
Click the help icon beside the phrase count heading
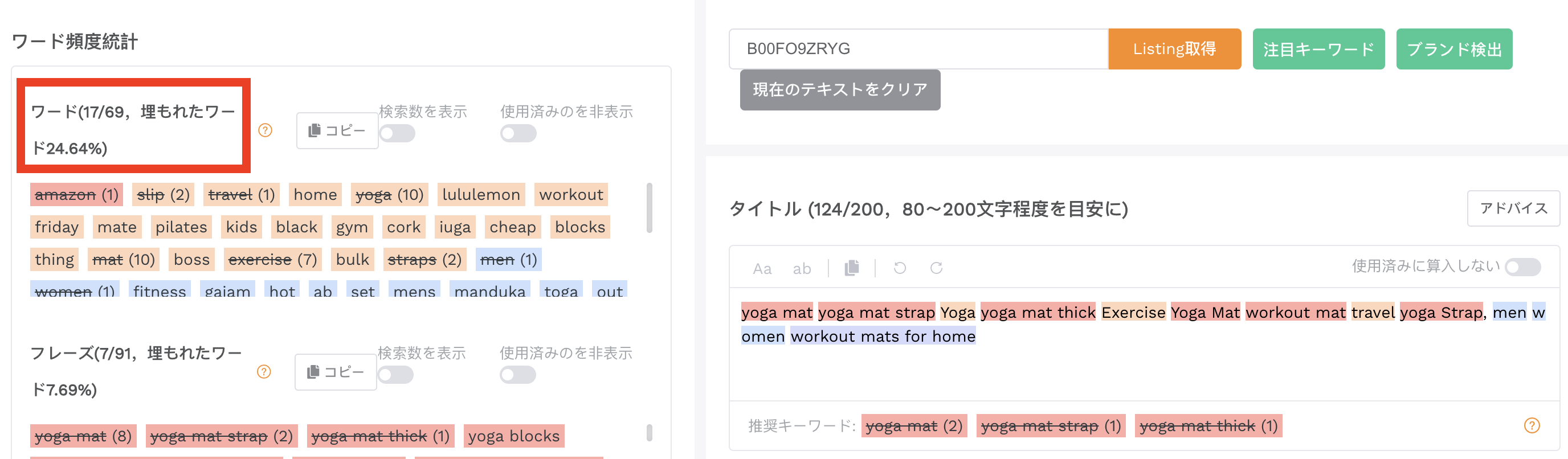pyautogui.click(x=264, y=372)
